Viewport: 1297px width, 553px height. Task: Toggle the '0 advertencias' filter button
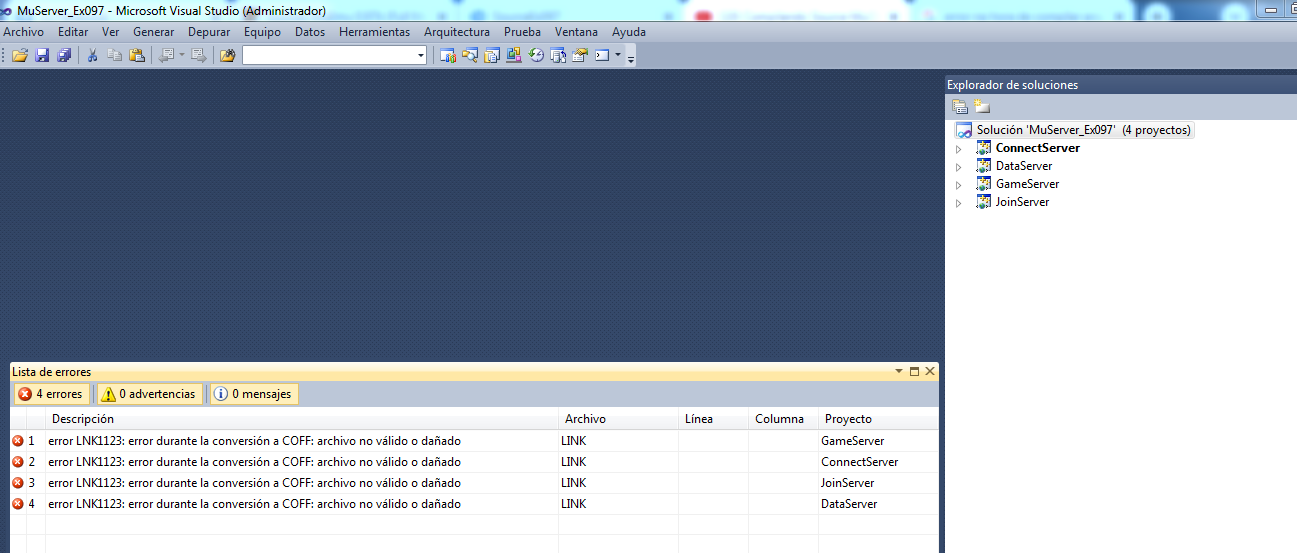tap(148, 394)
